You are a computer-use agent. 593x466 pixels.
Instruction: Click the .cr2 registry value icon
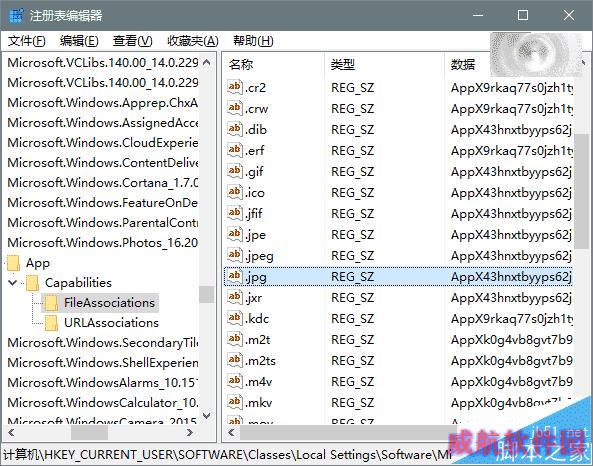(234, 87)
